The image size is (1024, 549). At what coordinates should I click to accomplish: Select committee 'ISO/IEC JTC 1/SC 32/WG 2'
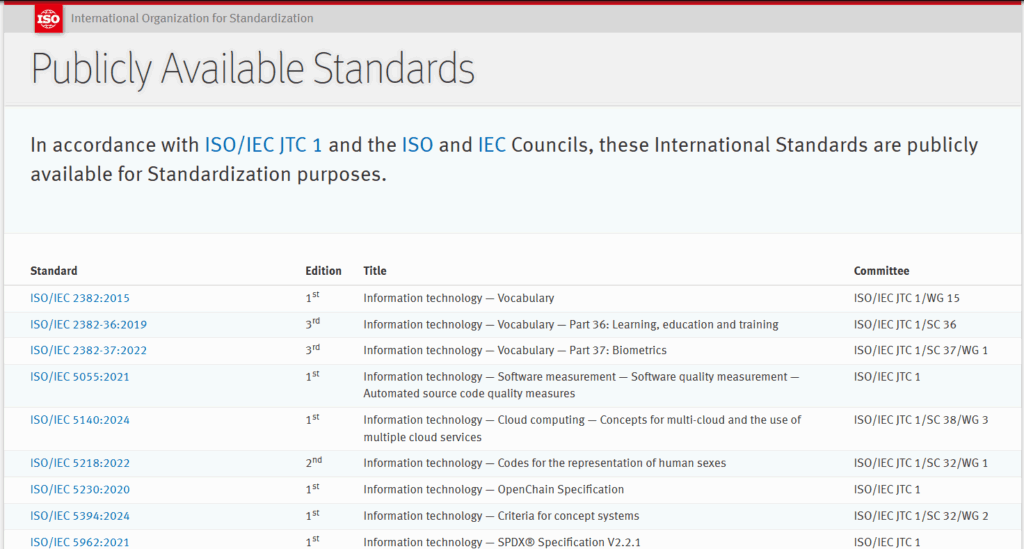921,516
